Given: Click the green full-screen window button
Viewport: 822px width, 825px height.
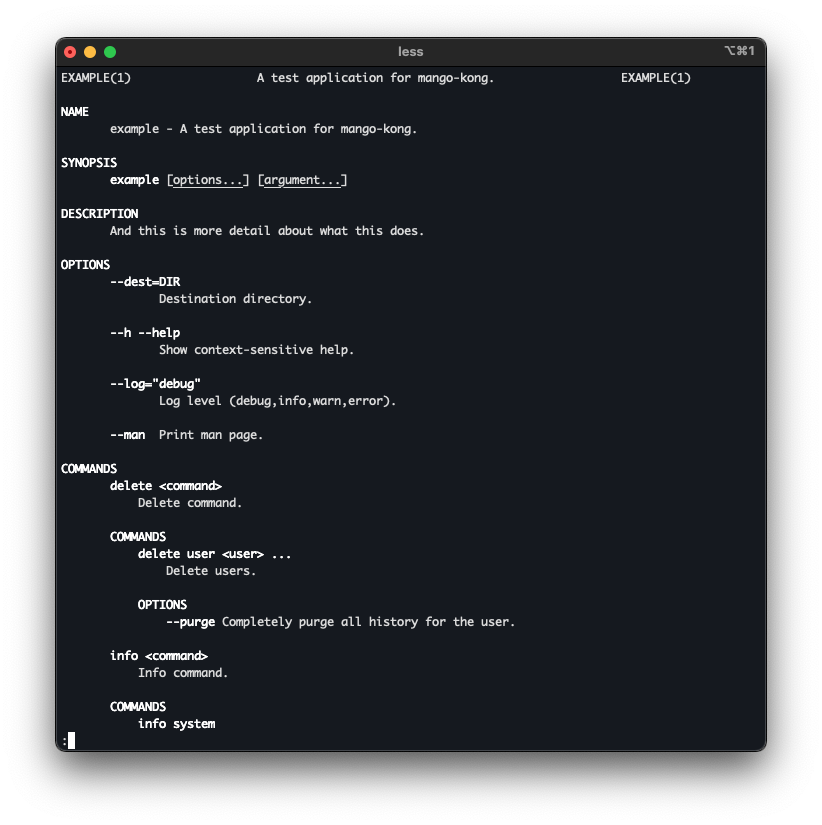Looking at the screenshot, I should click(110, 52).
